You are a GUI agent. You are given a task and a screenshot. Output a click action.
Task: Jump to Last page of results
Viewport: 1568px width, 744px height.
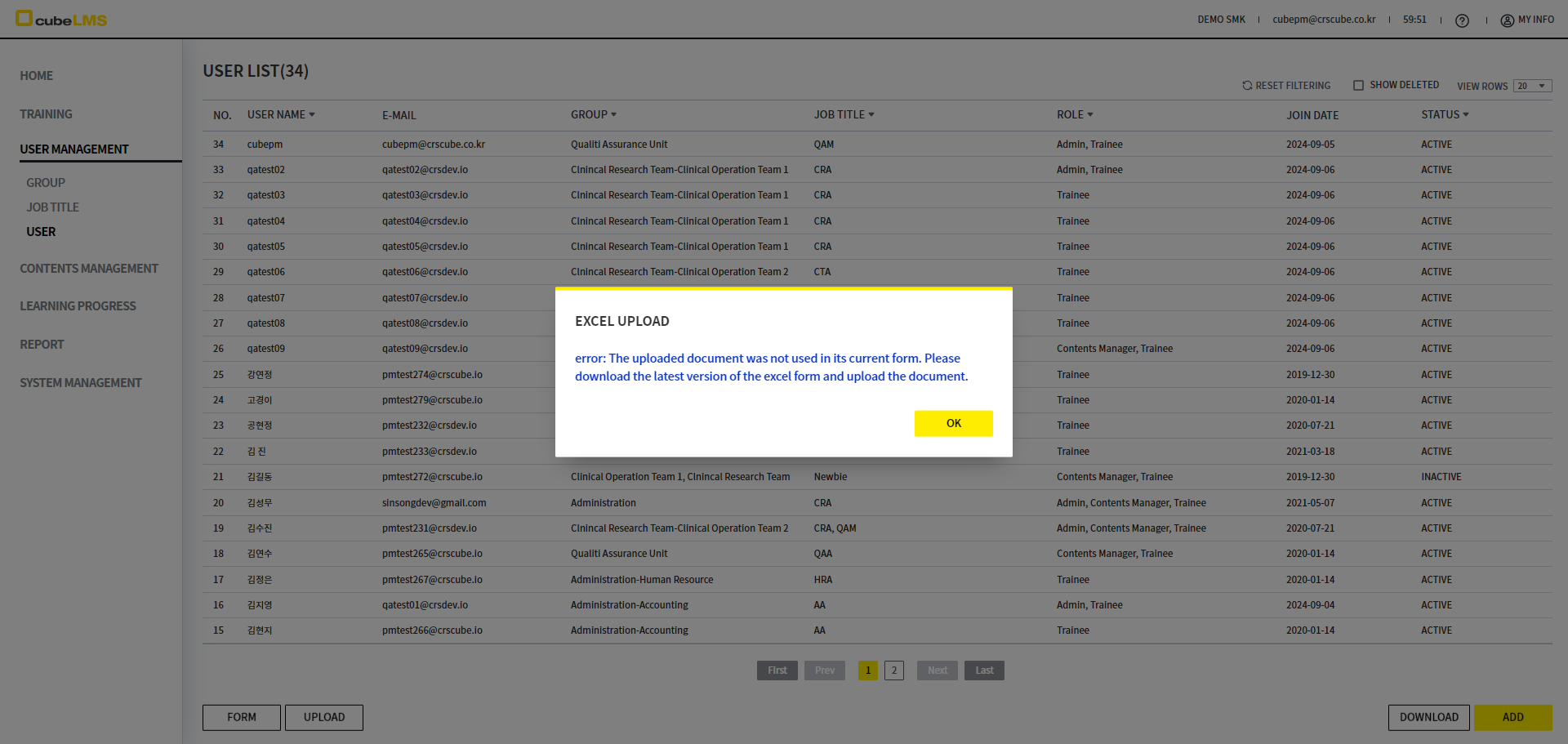(984, 670)
